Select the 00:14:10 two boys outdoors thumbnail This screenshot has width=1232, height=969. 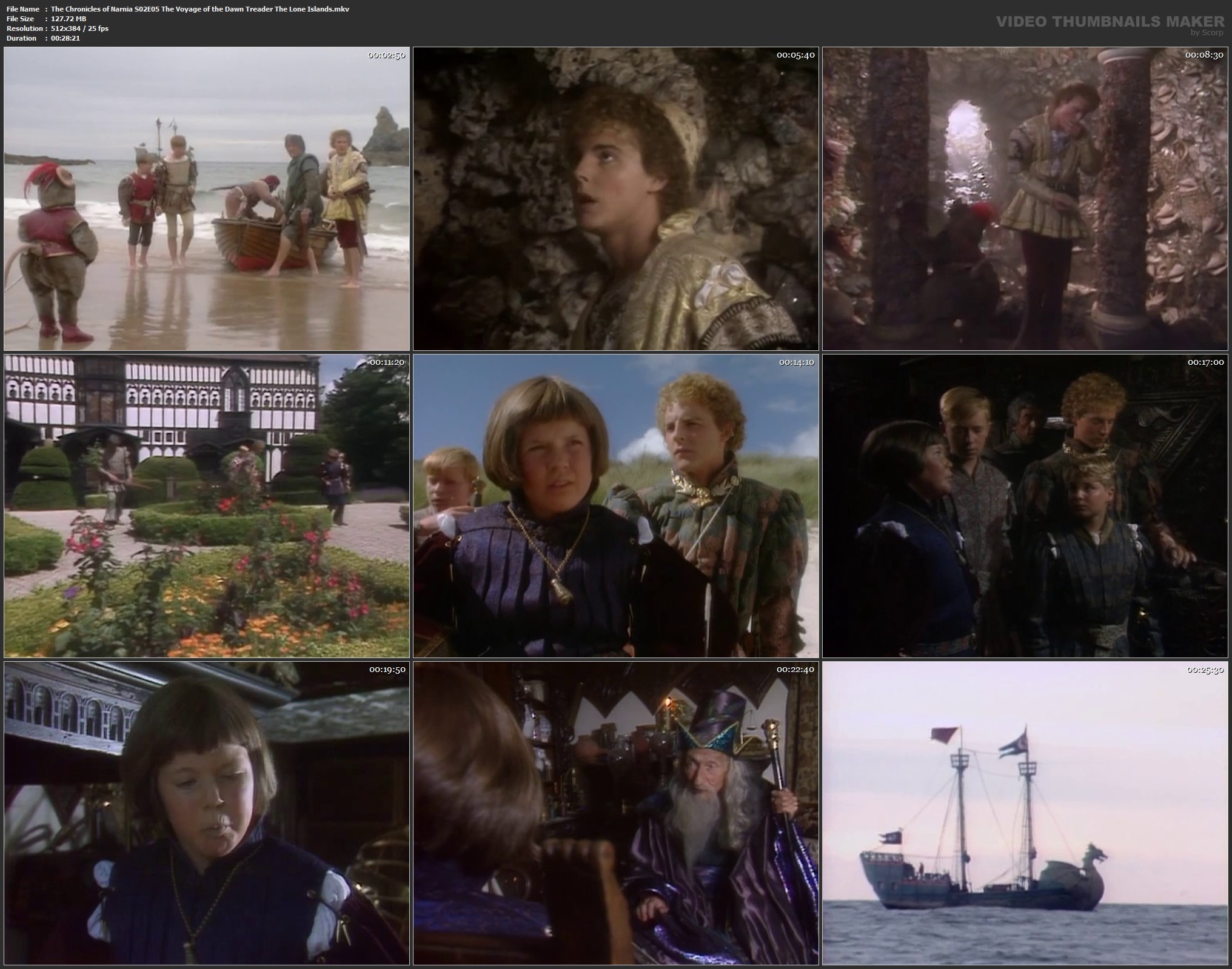pos(615,506)
